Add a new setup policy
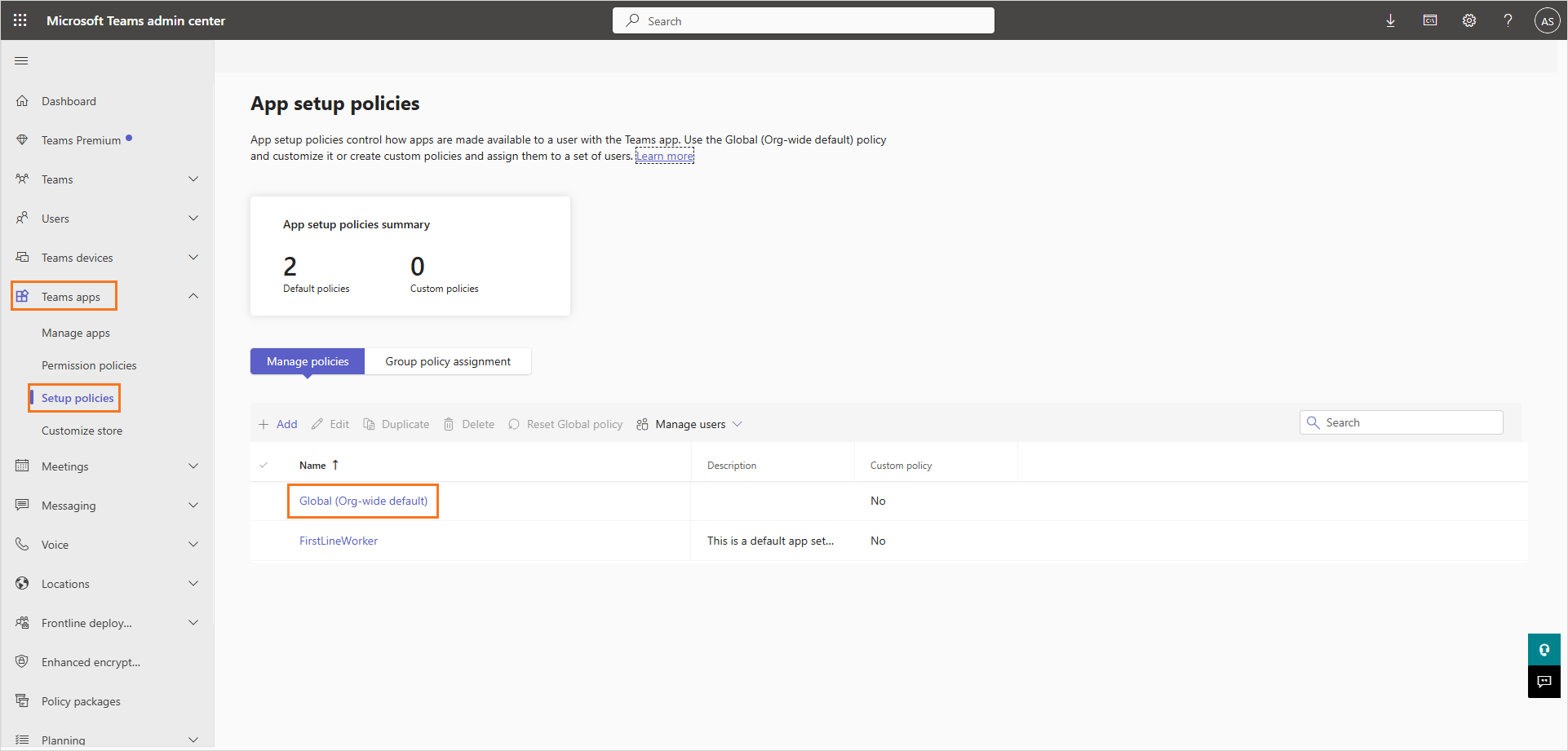 tap(278, 424)
